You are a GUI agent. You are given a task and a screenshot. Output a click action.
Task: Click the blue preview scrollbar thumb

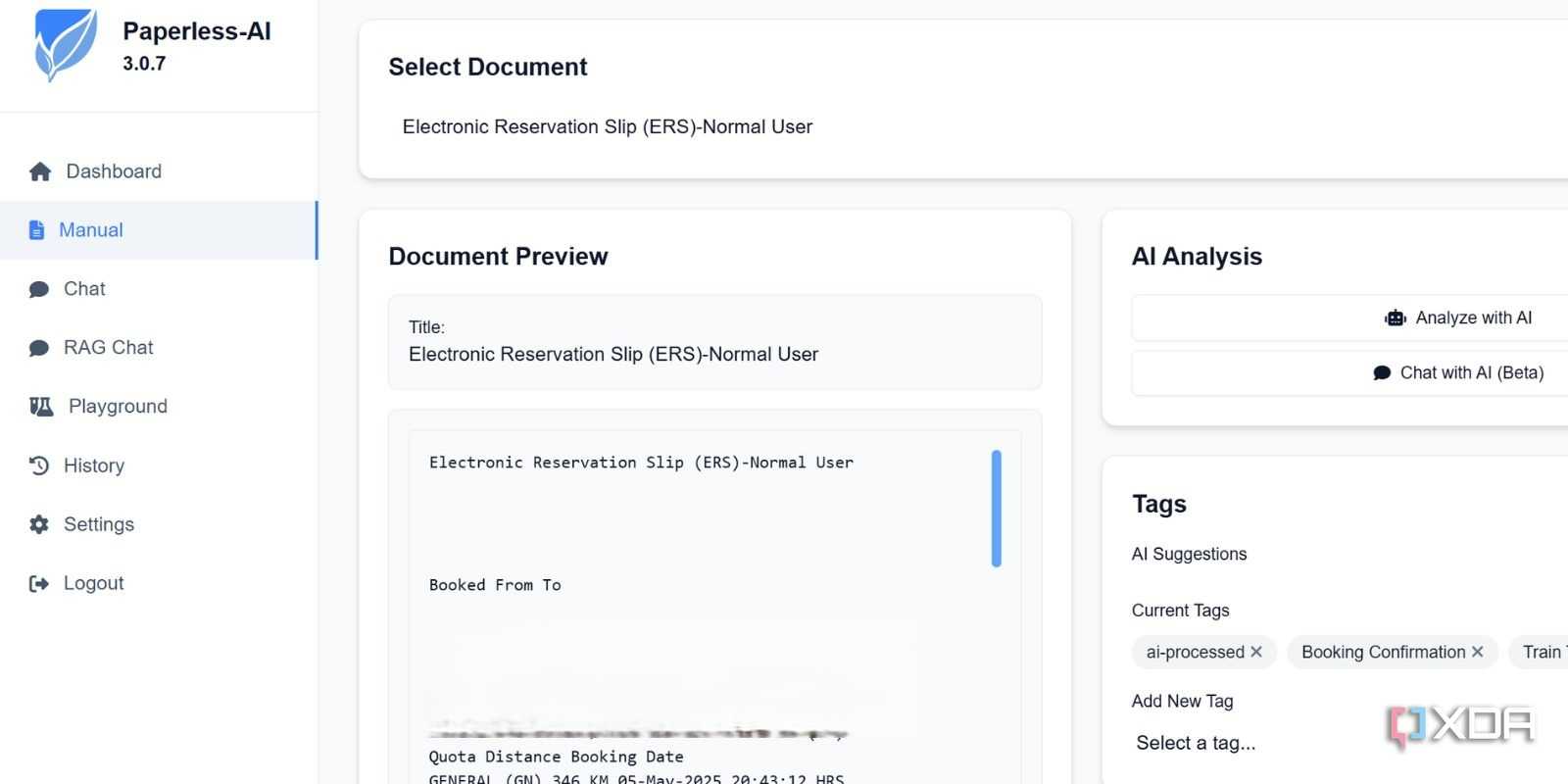pyautogui.click(x=997, y=509)
